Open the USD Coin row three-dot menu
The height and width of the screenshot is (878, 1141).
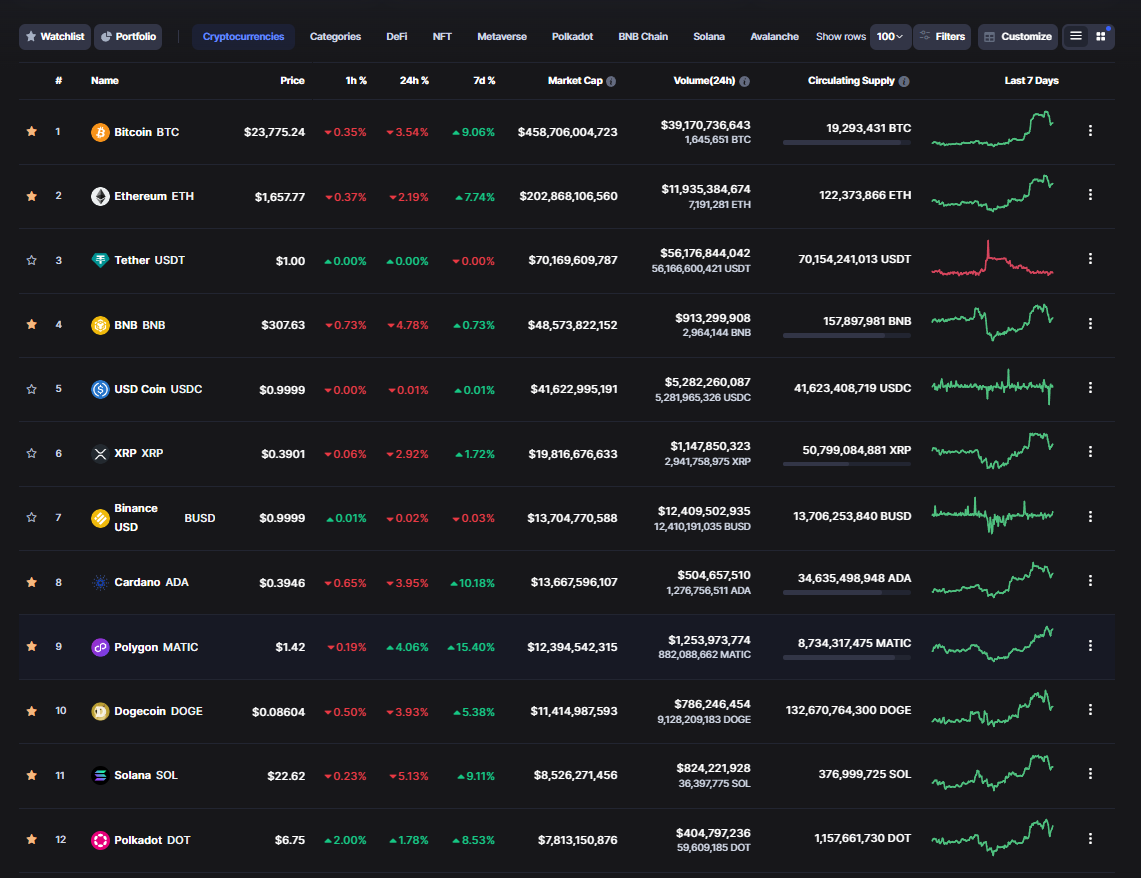[1090, 388]
